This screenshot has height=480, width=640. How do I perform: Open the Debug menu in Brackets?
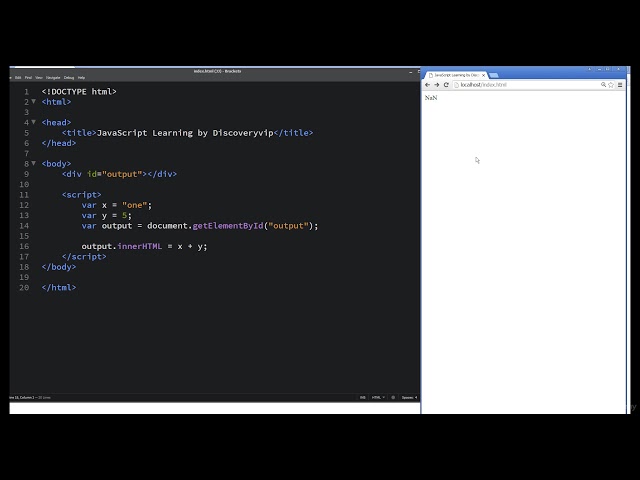point(69,78)
